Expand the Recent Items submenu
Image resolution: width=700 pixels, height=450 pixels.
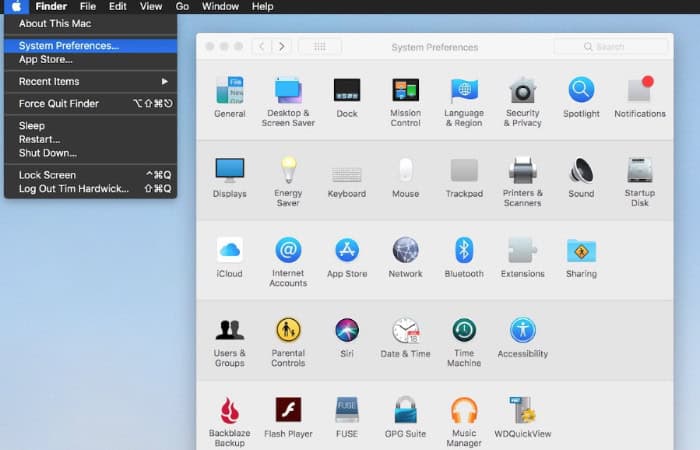[x=91, y=82]
